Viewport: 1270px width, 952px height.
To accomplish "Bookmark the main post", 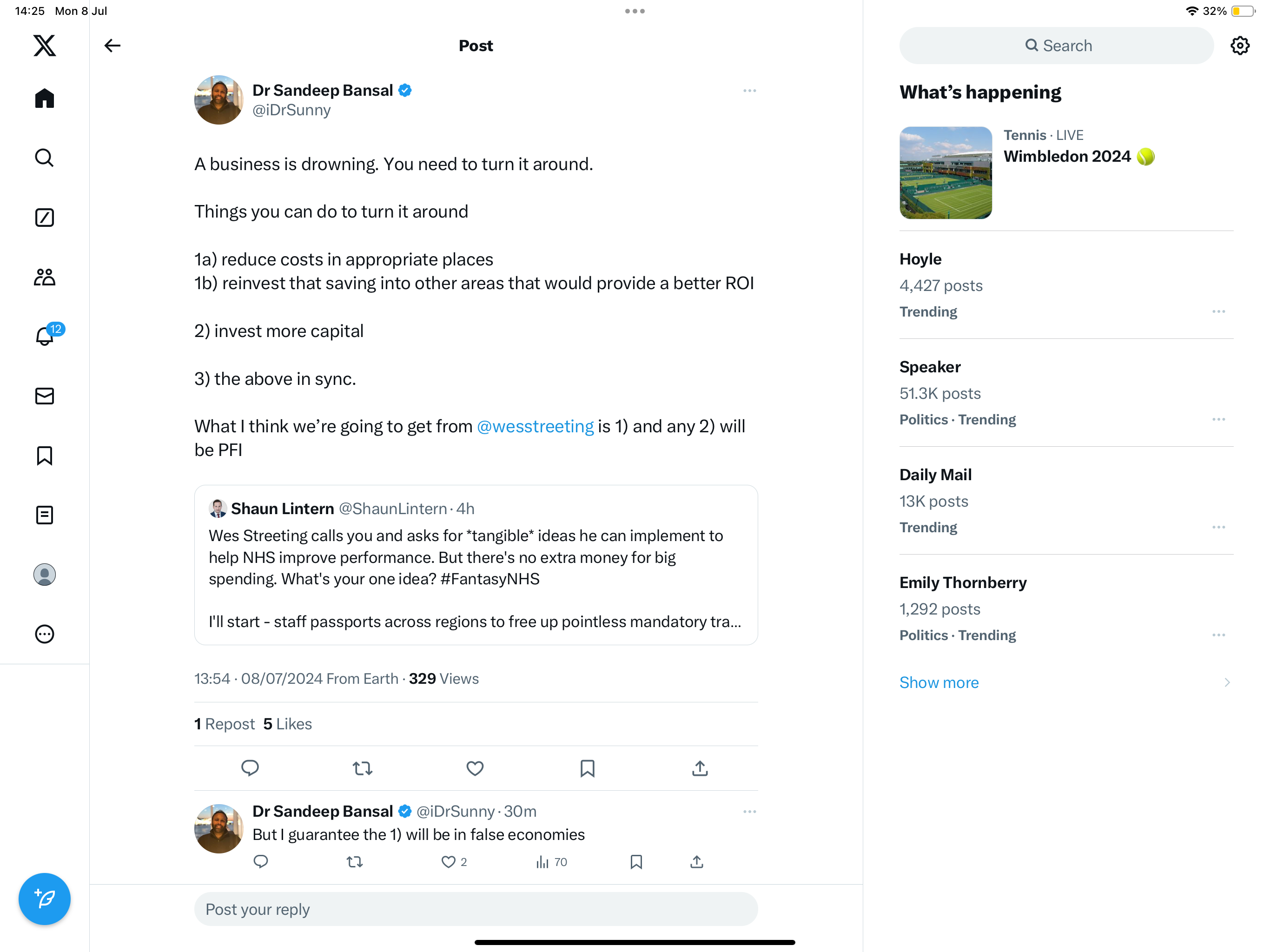I will (587, 768).
